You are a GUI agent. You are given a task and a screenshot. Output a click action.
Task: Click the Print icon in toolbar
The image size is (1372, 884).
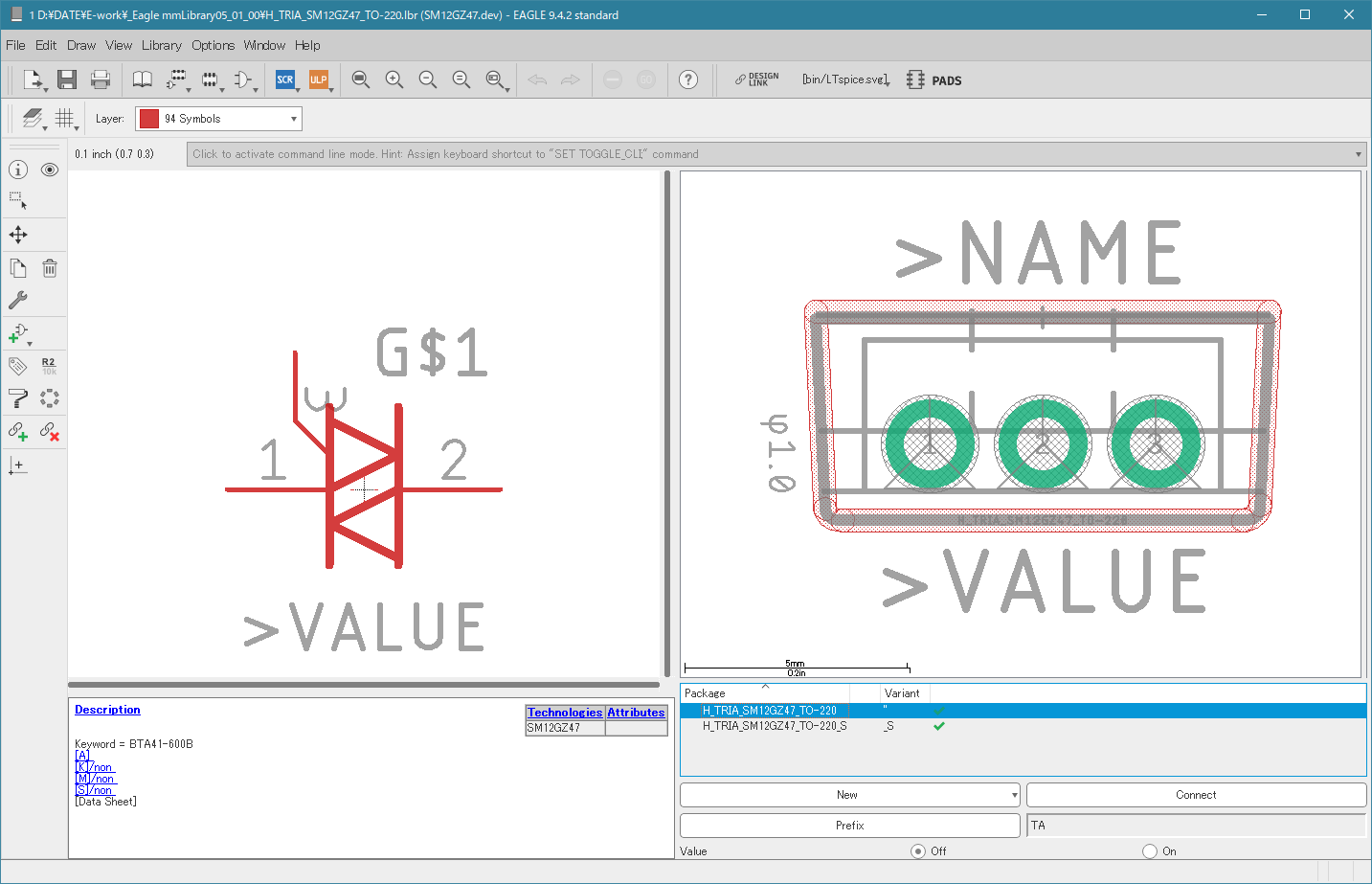click(x=101, y=79)
